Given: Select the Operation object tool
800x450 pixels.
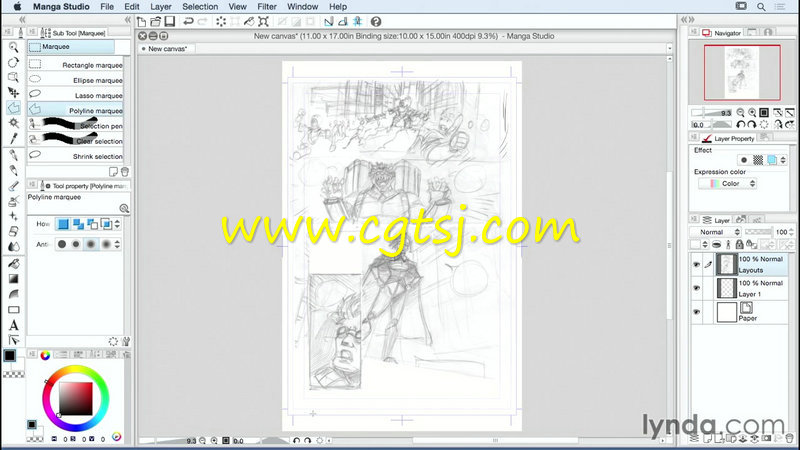Looking at the screenshot, I should pos(13,78).
